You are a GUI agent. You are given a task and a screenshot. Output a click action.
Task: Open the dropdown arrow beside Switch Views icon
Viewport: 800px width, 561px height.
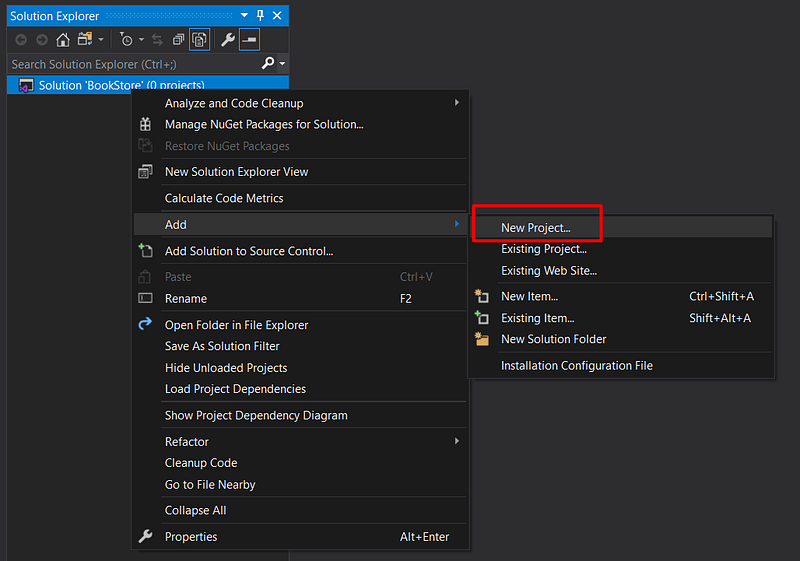point(101,40)
